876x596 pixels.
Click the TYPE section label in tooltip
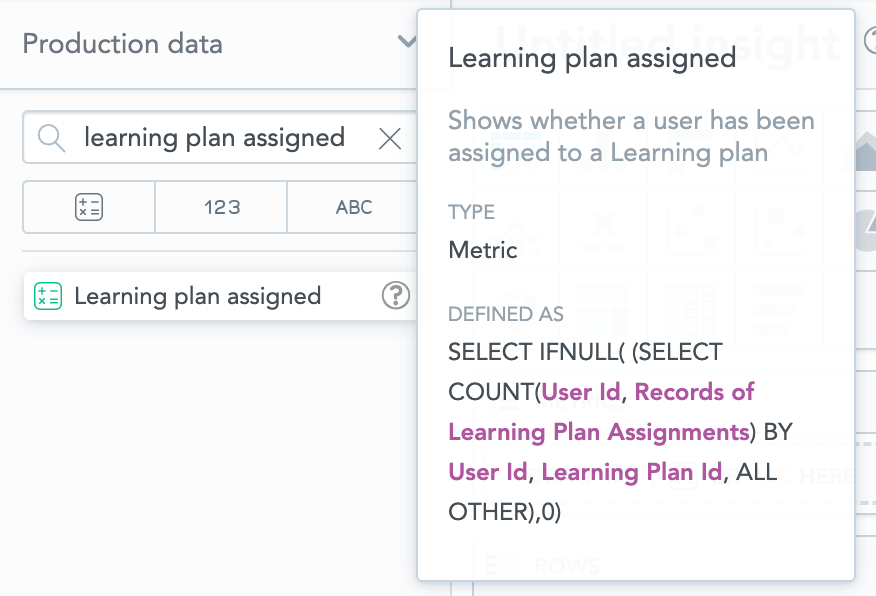coord(471,212)
